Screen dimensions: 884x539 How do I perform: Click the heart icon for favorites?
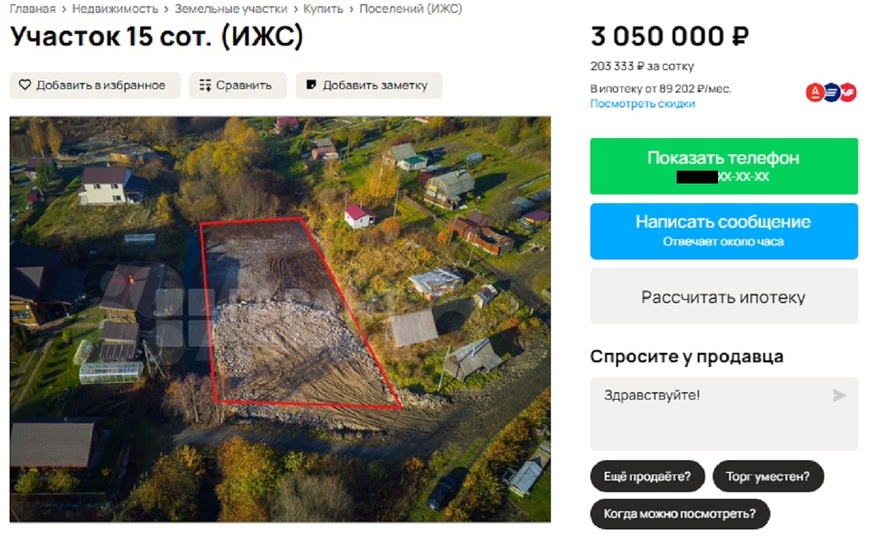click(25, 85)
